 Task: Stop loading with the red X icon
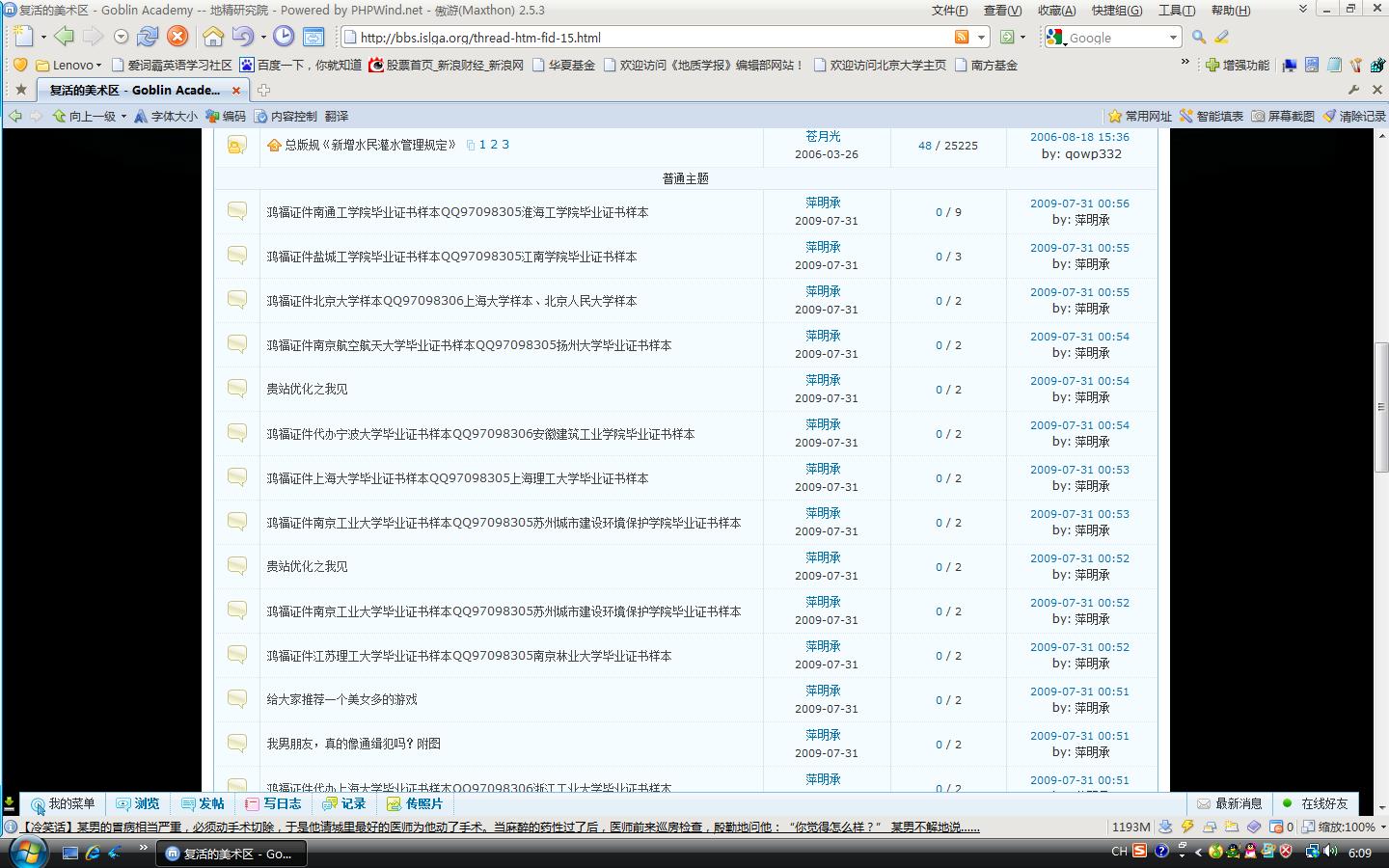pyautogui.click(x=177, y=37)
